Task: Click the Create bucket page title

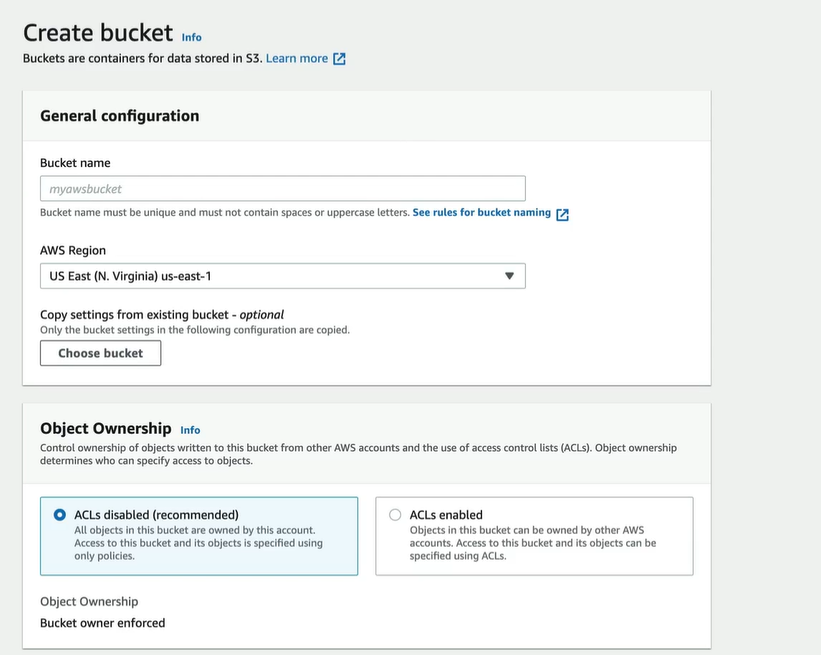Action: [x=98, y=33]
